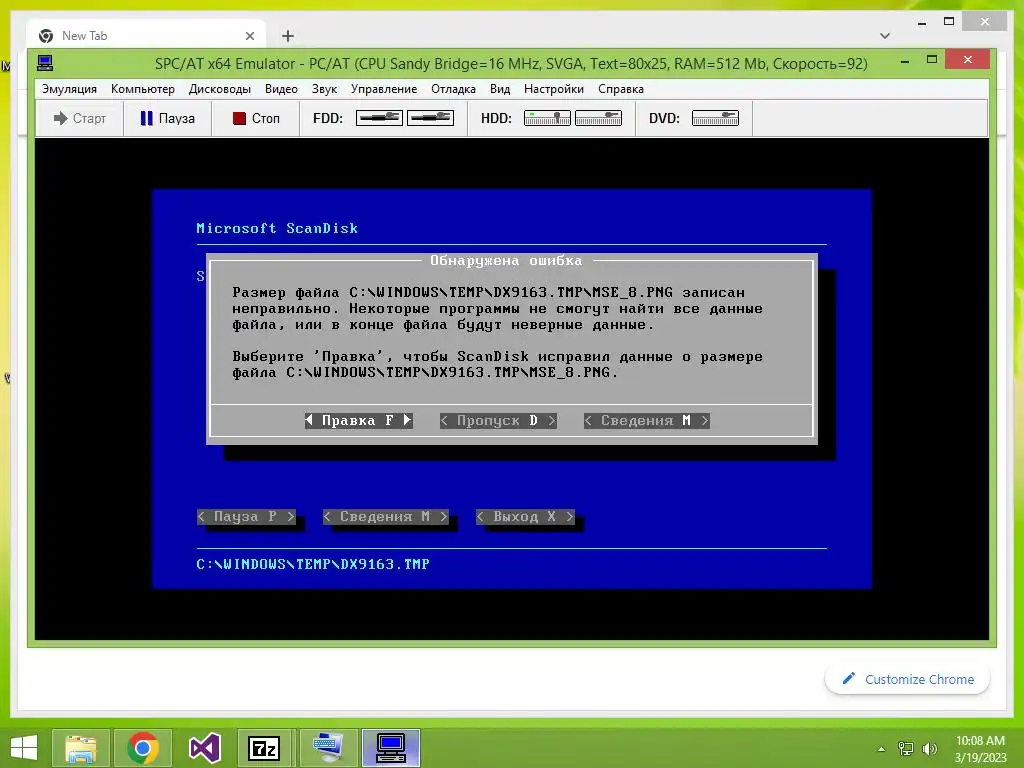
Task: Open the Дисководы menu
Action: (219, 89)
